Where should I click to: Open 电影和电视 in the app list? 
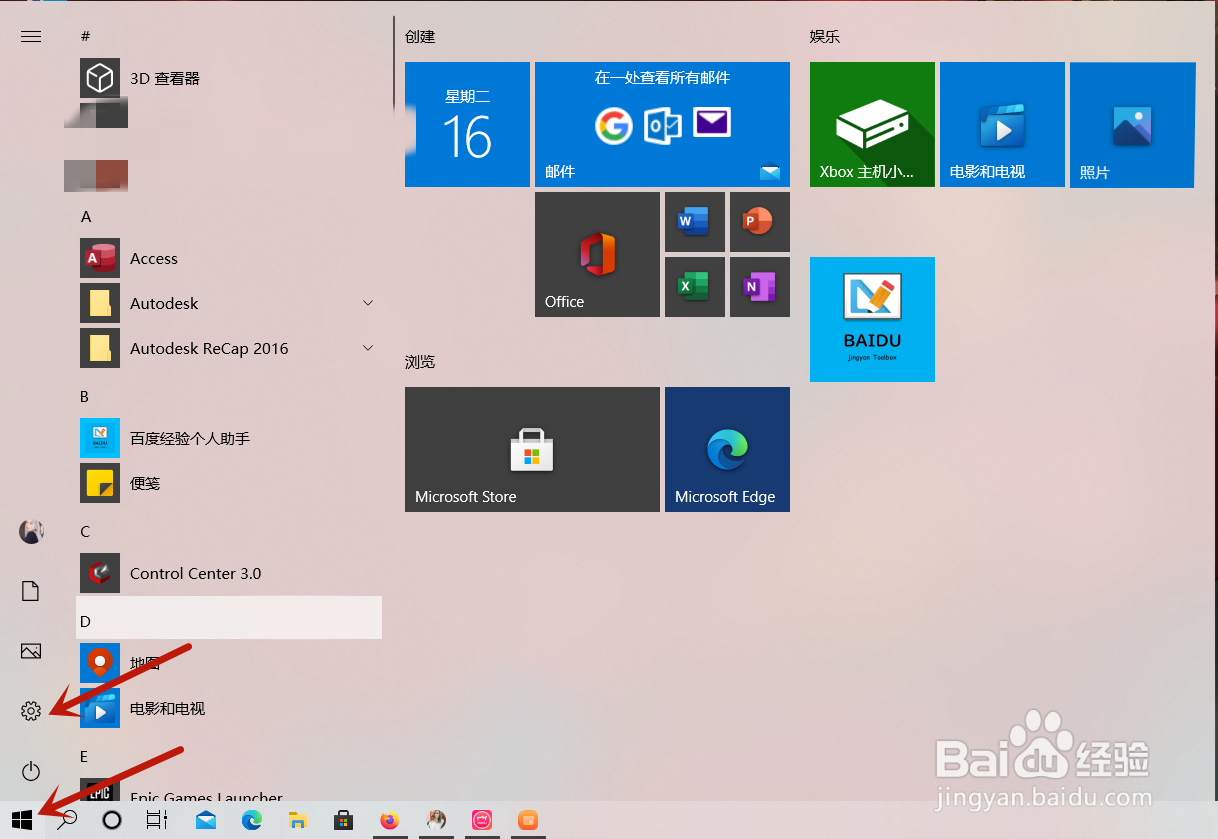click(229, 708)
